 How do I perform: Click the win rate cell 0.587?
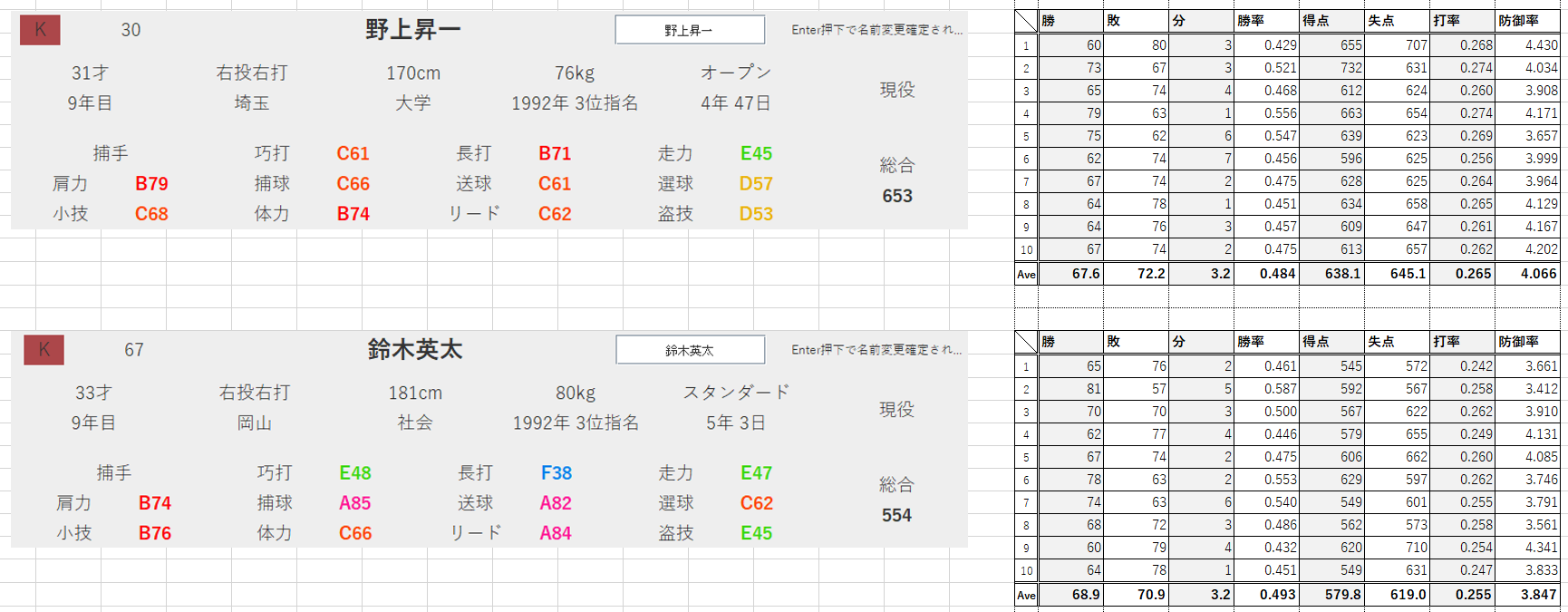point(1266,389)
